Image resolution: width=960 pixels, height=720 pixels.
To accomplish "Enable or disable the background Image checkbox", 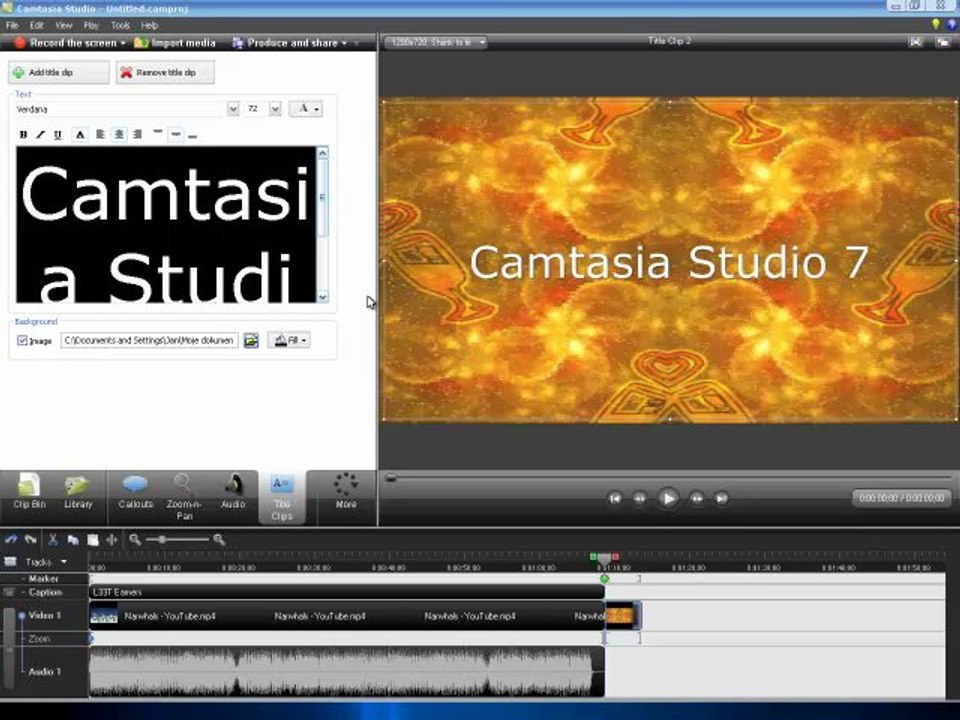I will pyautogui.click(x=23, y=340).
